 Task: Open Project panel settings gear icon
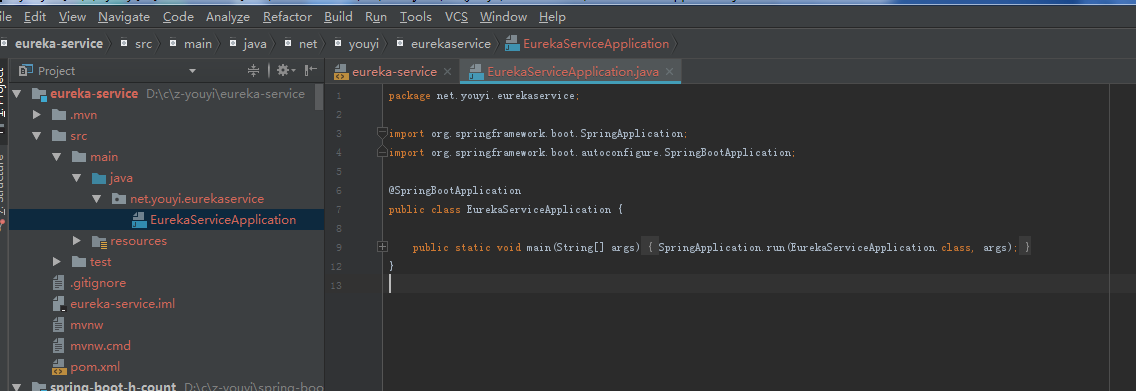tap(283, 70)
